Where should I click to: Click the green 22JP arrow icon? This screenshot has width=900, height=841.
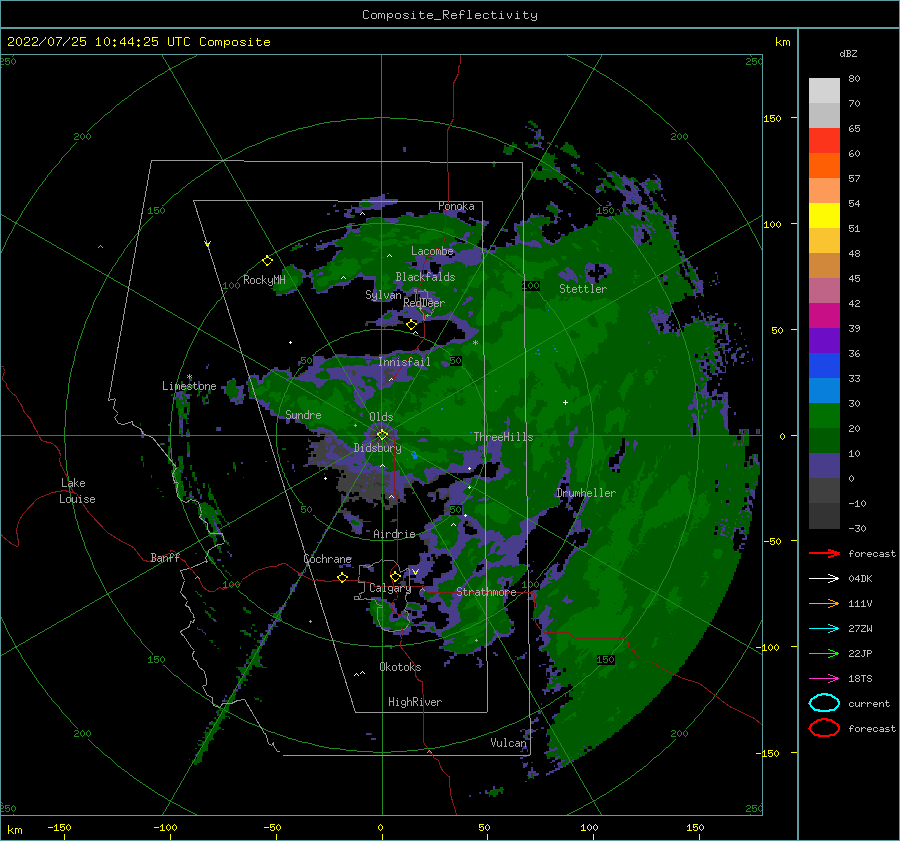(x=824, y=653)
